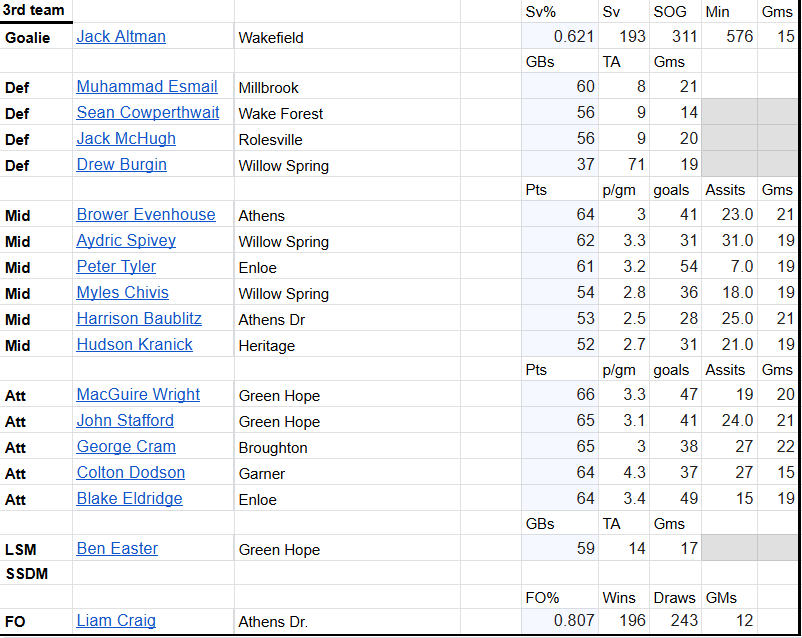This screenshot has width=802, height=638.
Task: Open Brower Evenhouse player link
Action: tap(146, 215)
